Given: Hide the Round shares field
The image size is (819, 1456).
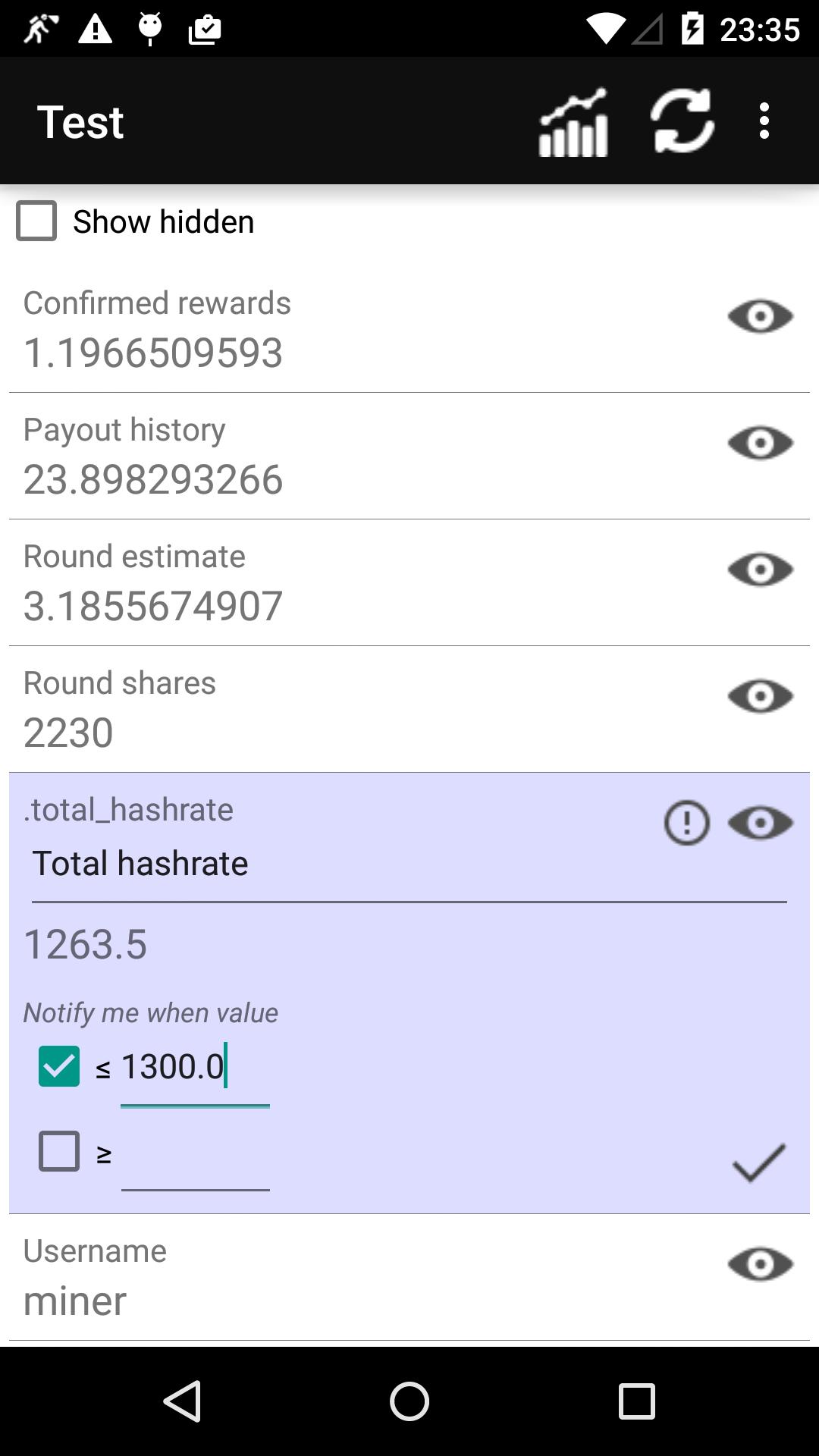Looking at the screenshot, I should coord(761,696).
